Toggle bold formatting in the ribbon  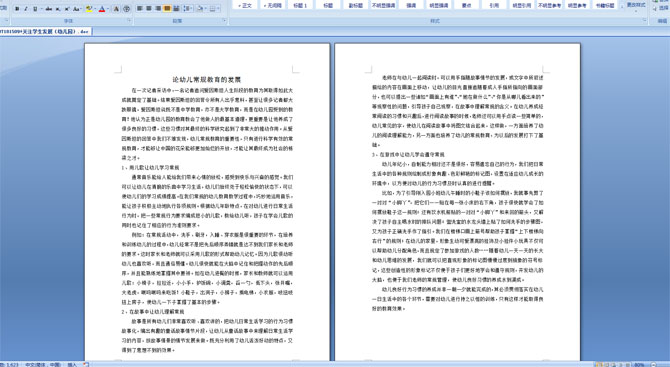click(x=17, y=9)
